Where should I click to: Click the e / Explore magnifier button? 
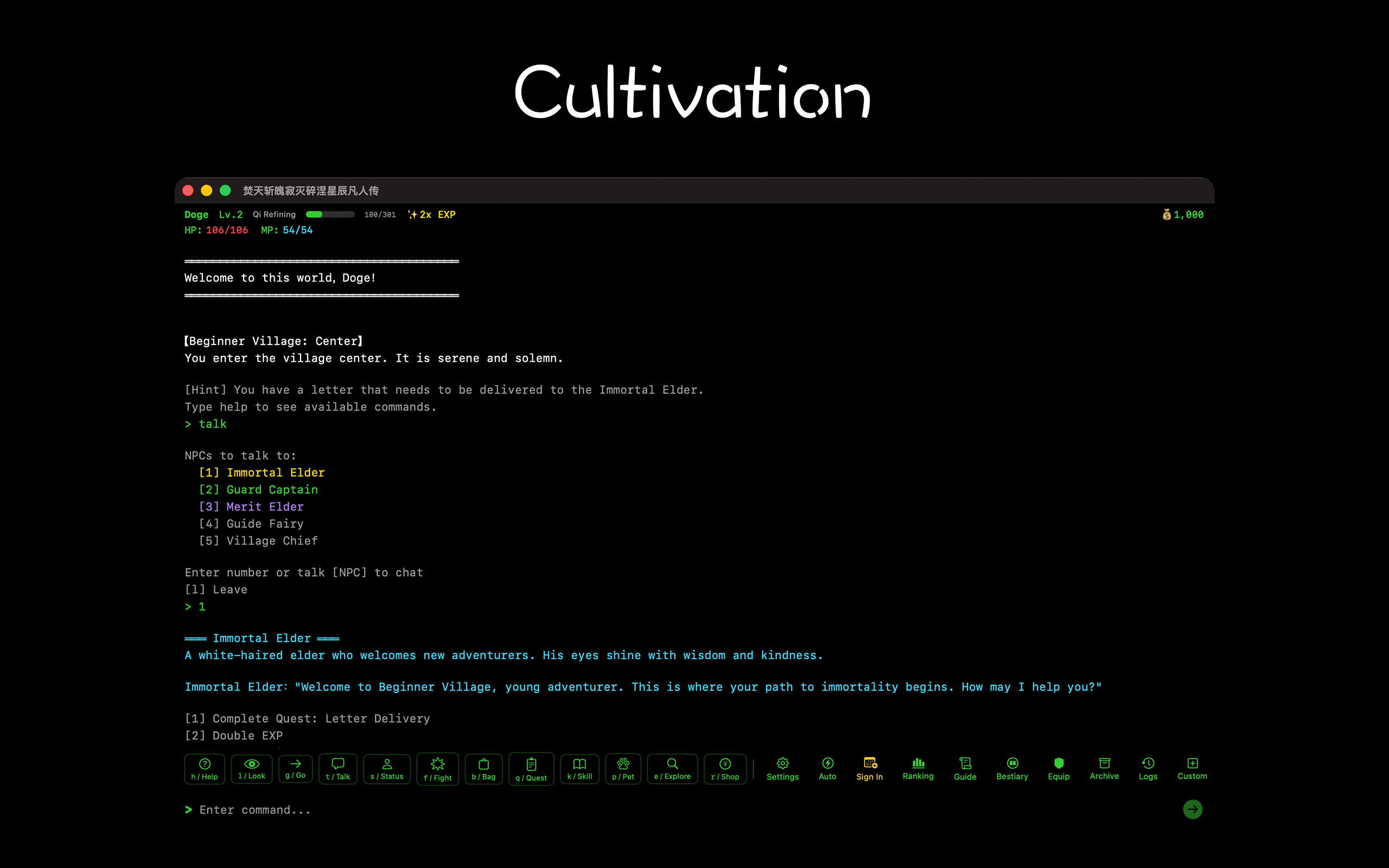[x=673, y=769]
